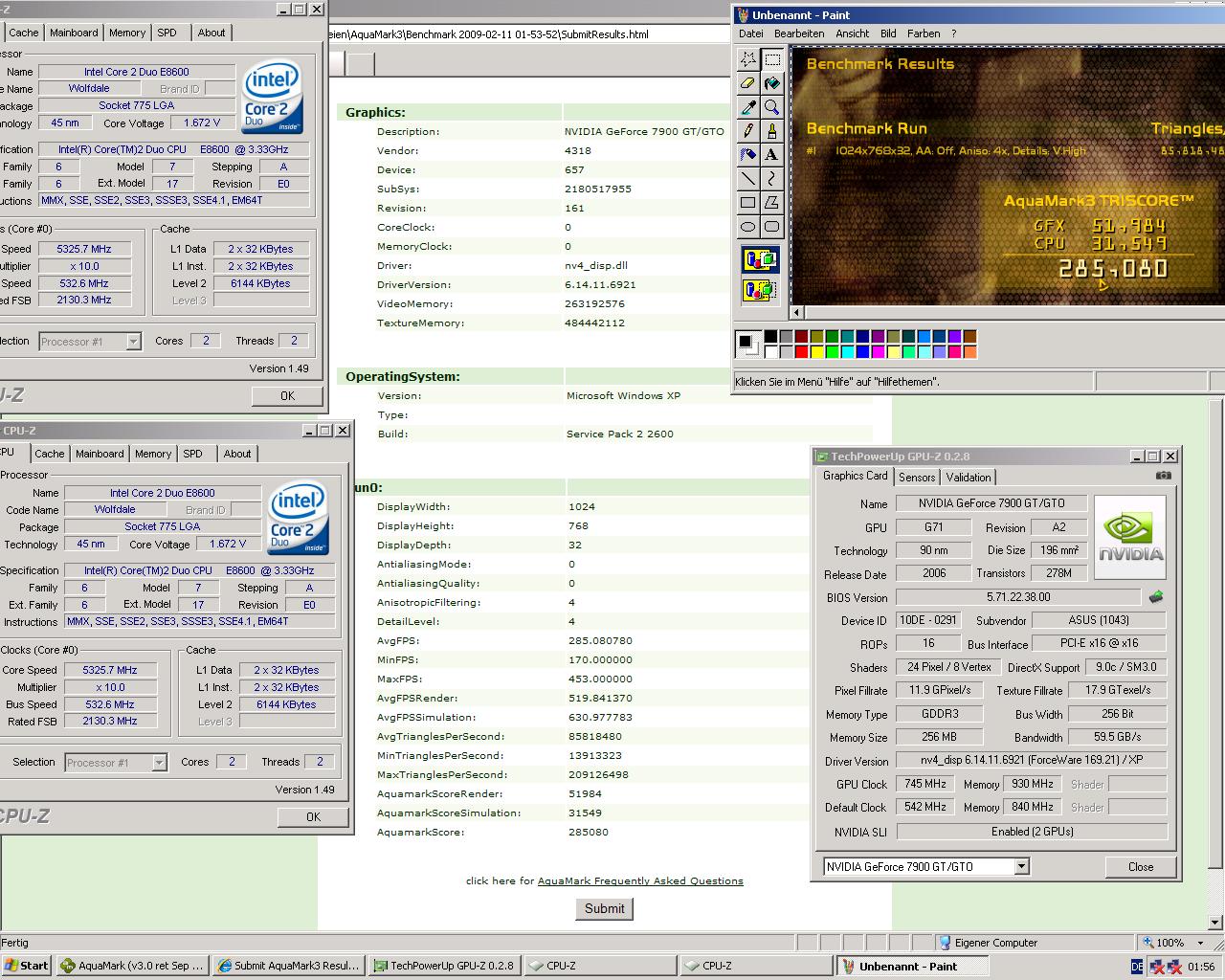1225x980 pixels.
Task: Click the Submit button on the results page
Action: click(605, 908)
